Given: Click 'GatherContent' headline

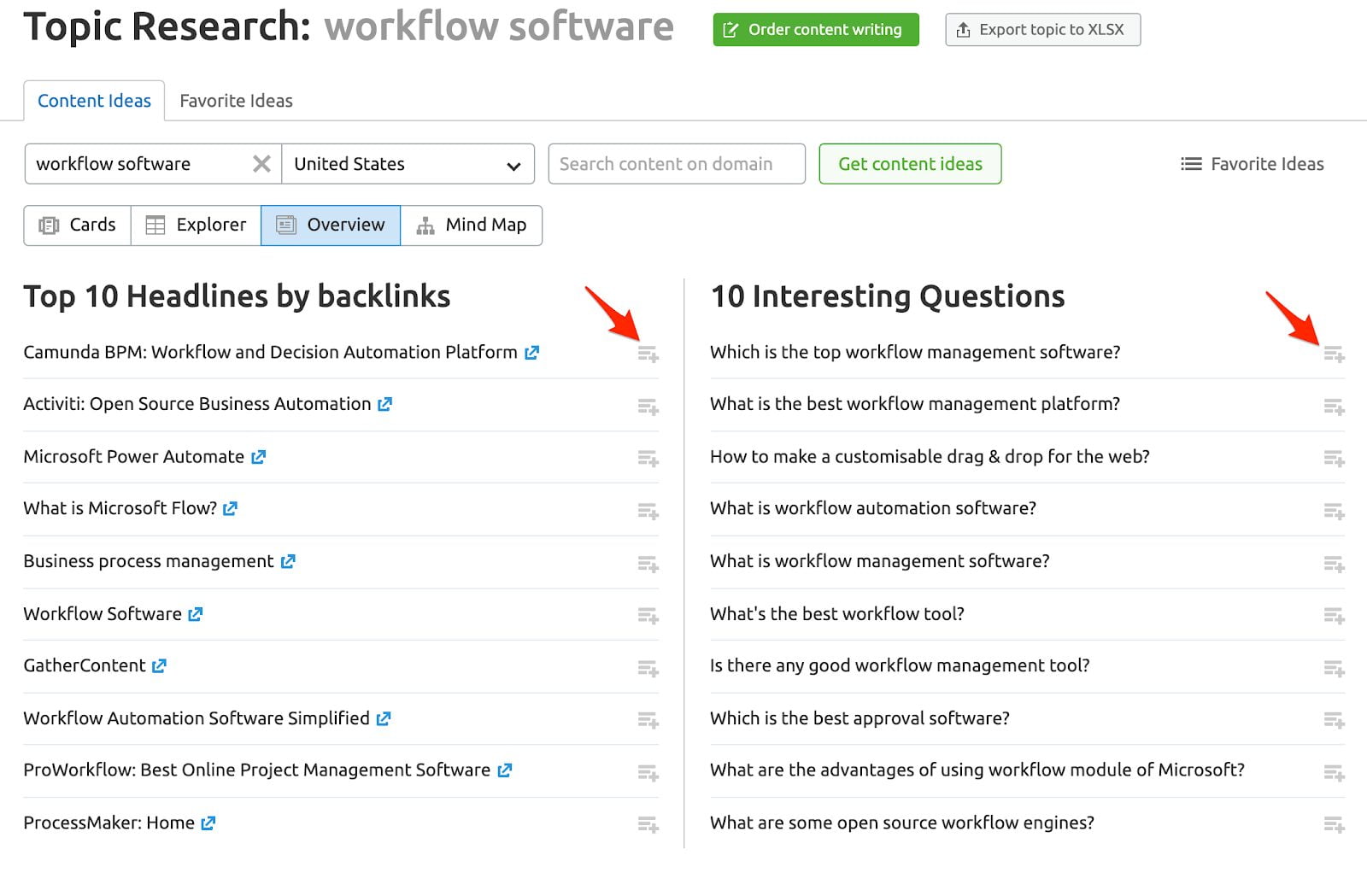Looking at the screenshot, I should tap(85, 665).
